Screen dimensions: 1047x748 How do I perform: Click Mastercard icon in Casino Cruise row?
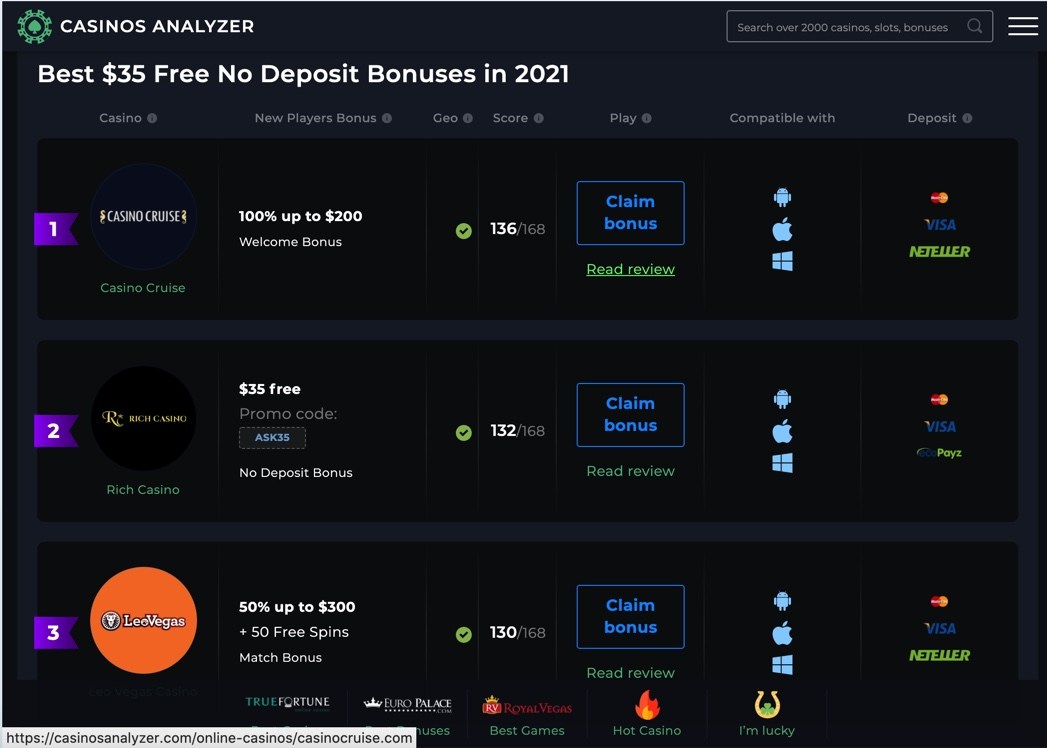pyautogui.click(x=939, y=198)
